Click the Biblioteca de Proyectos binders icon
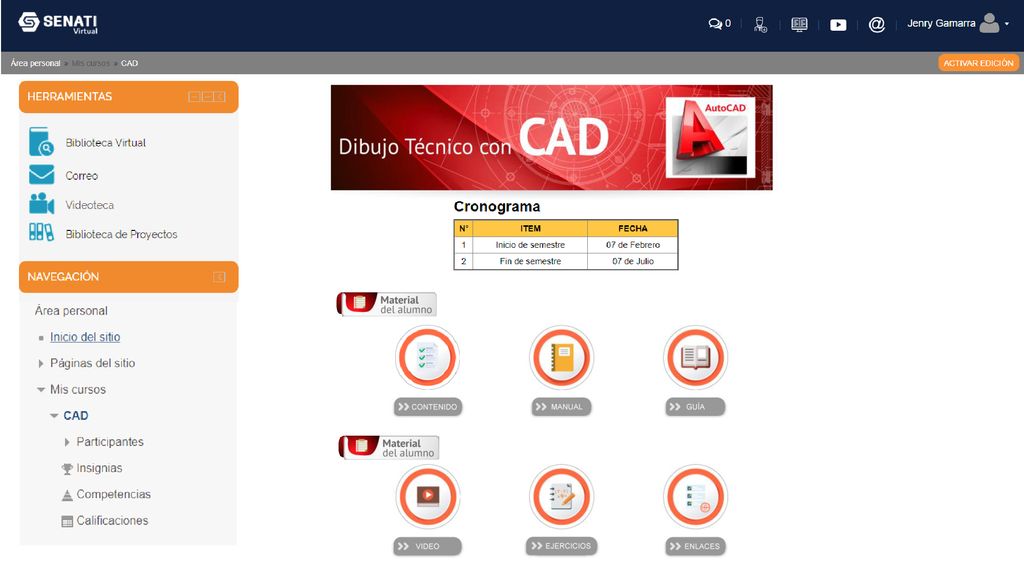 (x=41, y=232)
